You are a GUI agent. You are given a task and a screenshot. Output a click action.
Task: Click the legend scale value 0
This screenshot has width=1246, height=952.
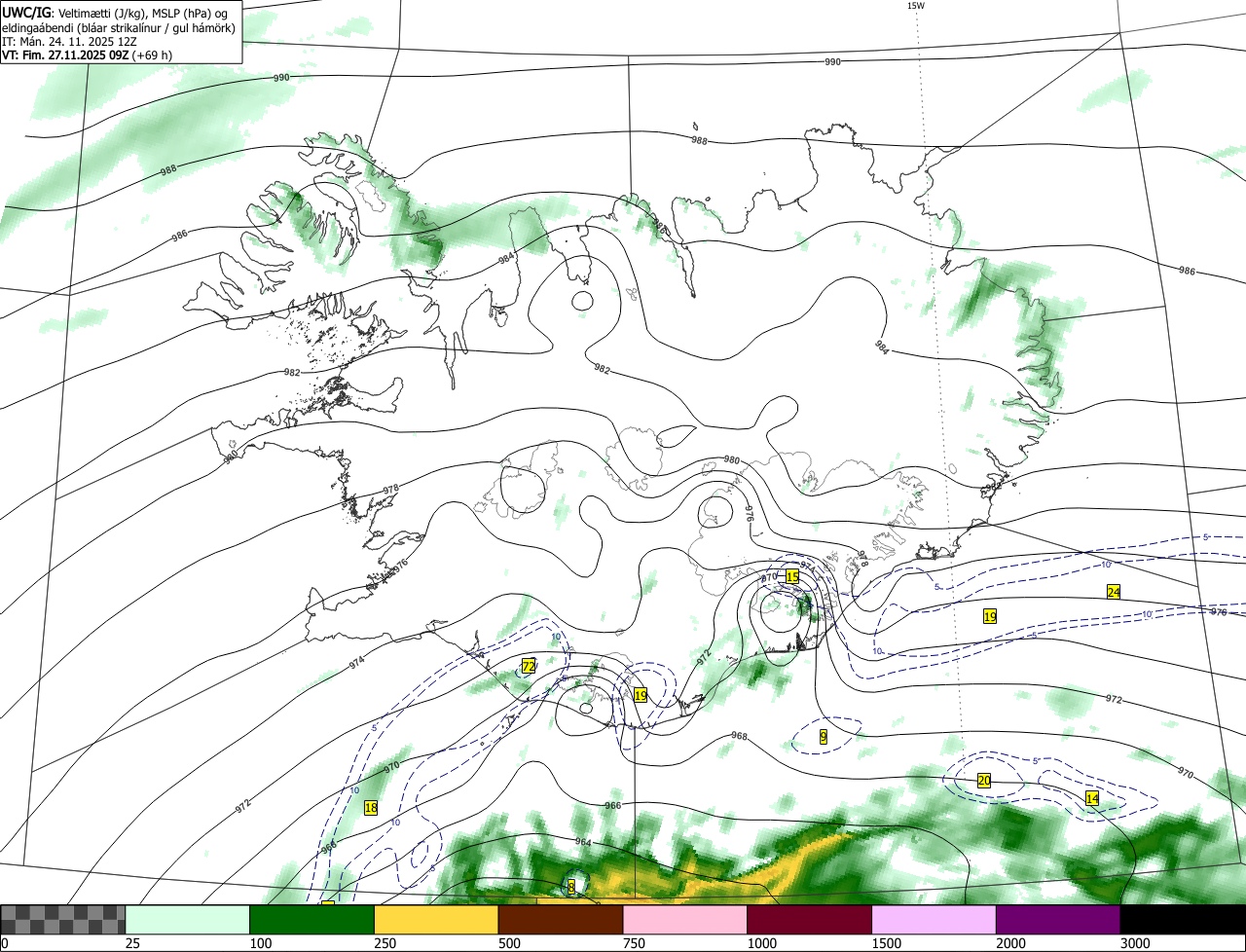pyautogui.click(x=4, y=943)
